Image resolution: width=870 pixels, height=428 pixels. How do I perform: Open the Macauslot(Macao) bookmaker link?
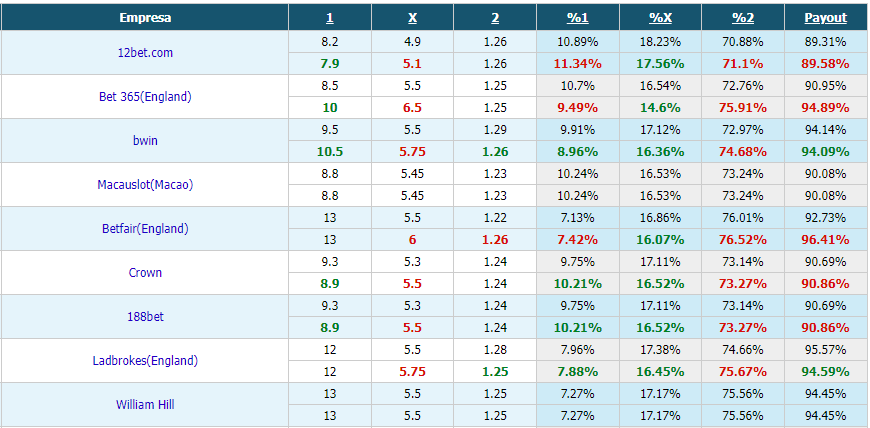pyautogui.click(x=145, y=185)
